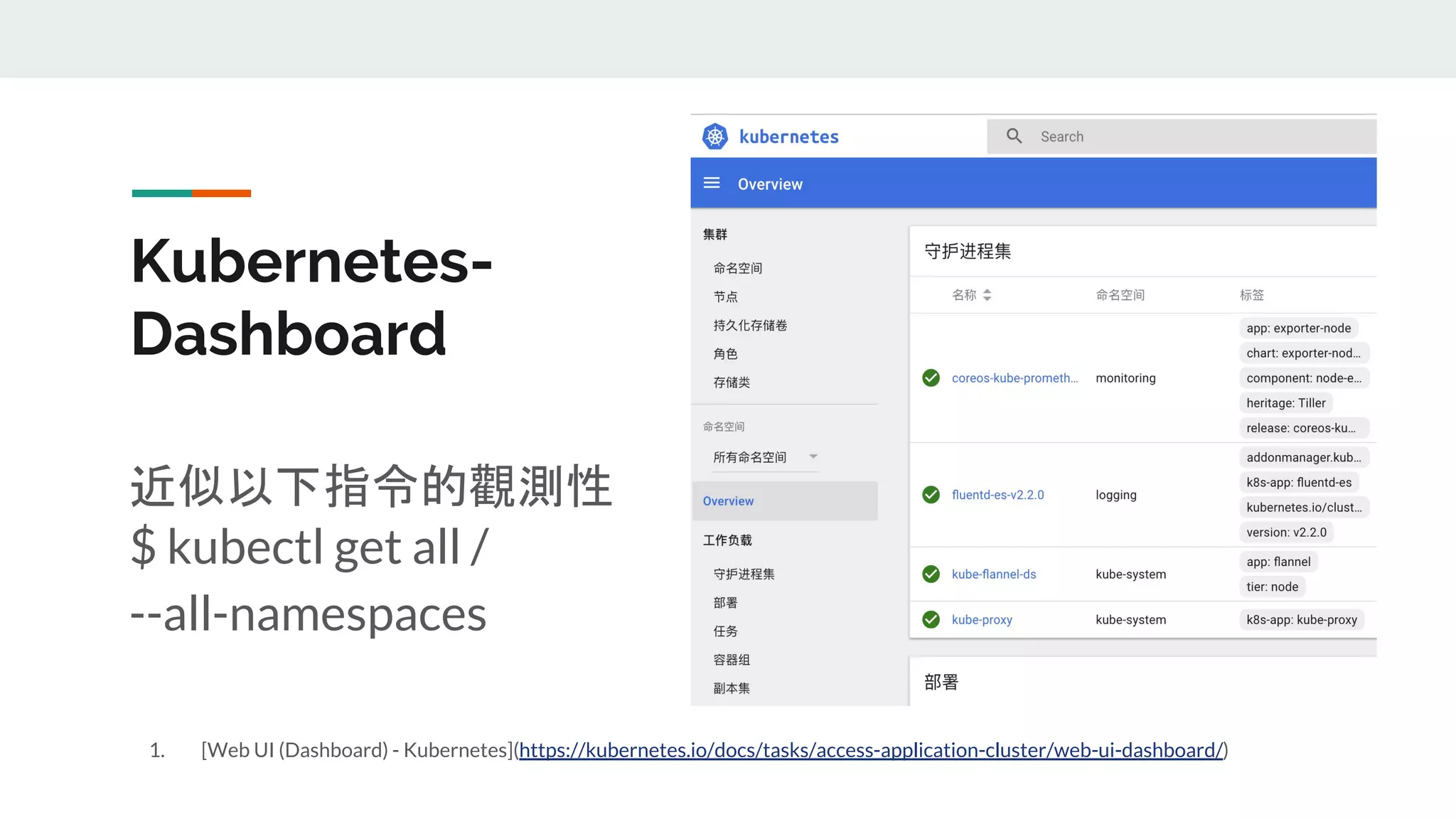The image size is (1456, 819).
Task: Open the kube-proxy link
Action: pos(982,619)
